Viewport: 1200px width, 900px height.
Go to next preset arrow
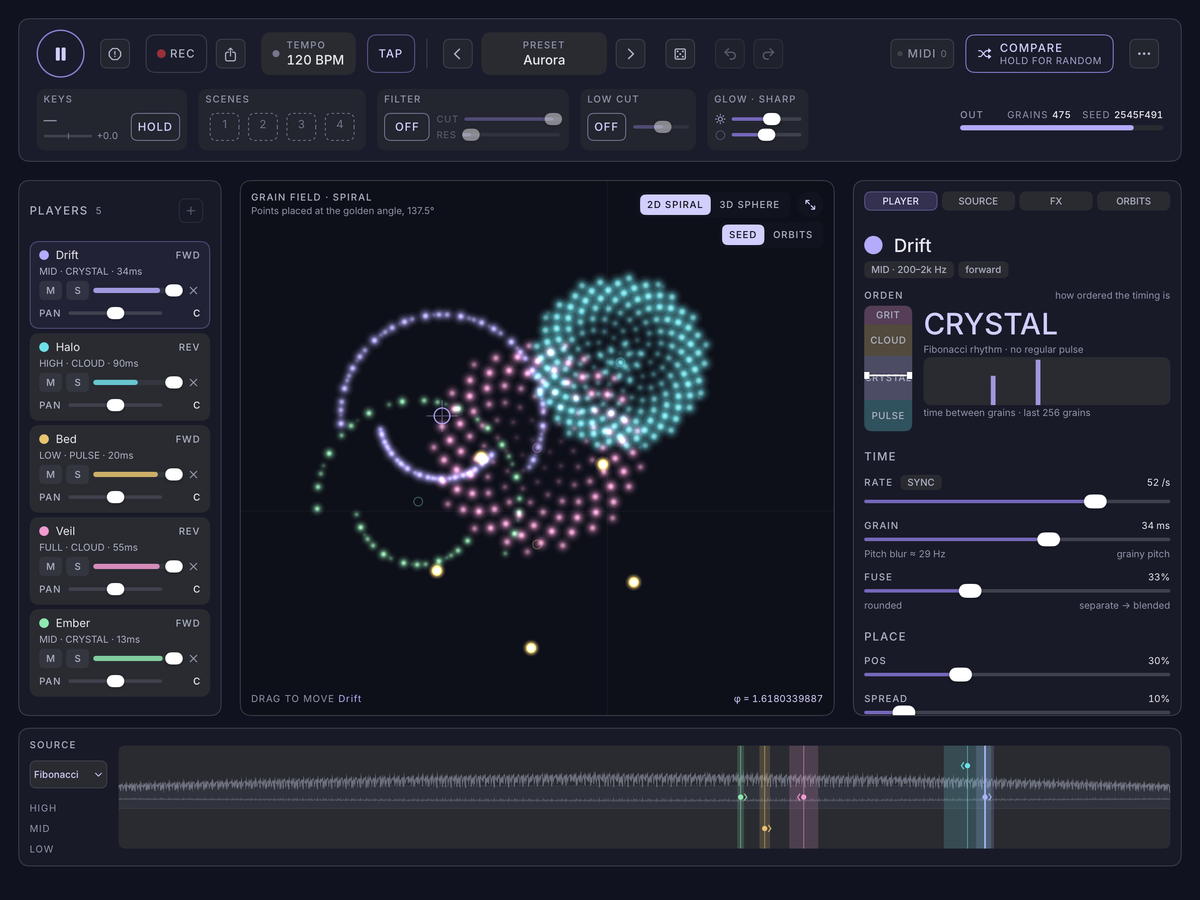[630, 54]
